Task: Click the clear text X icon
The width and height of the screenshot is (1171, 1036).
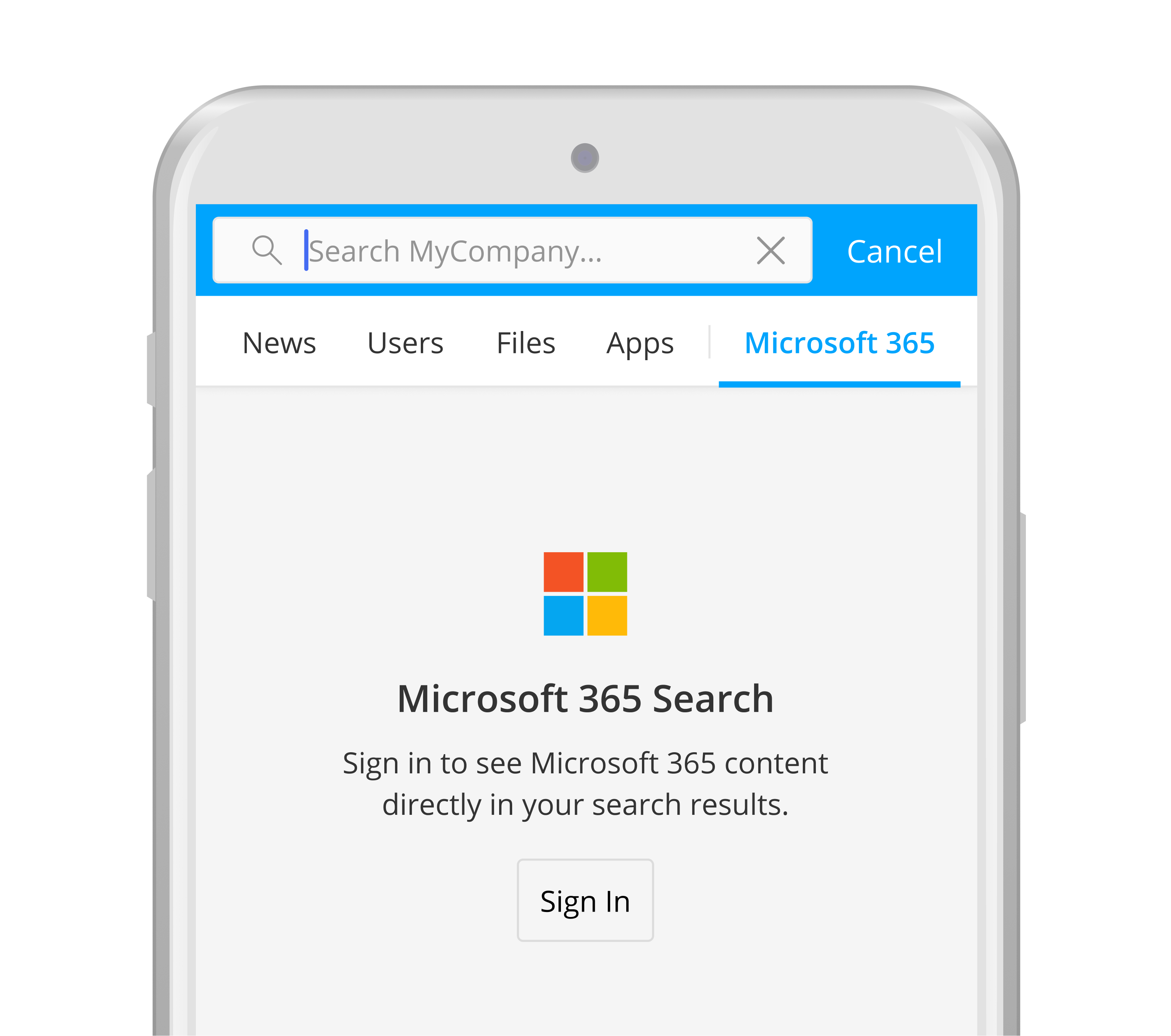Action: coord(770,251)
